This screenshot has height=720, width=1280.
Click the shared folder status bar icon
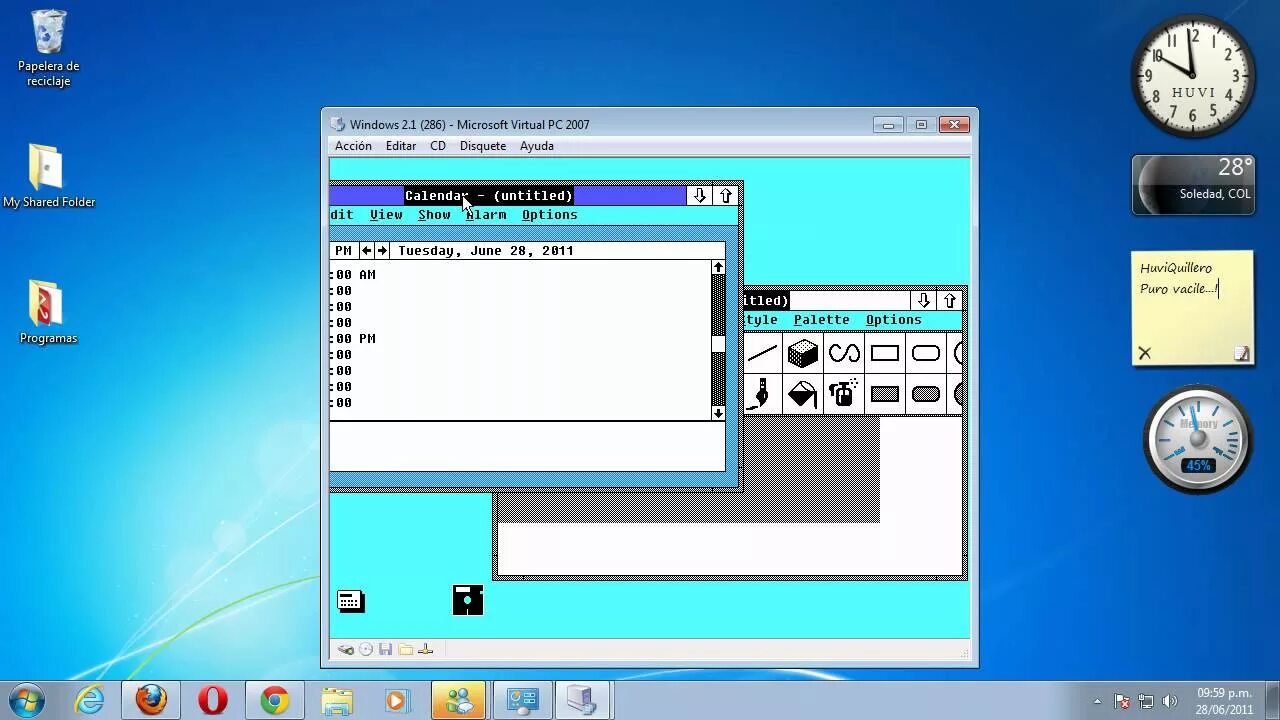[x=405, y=650]
